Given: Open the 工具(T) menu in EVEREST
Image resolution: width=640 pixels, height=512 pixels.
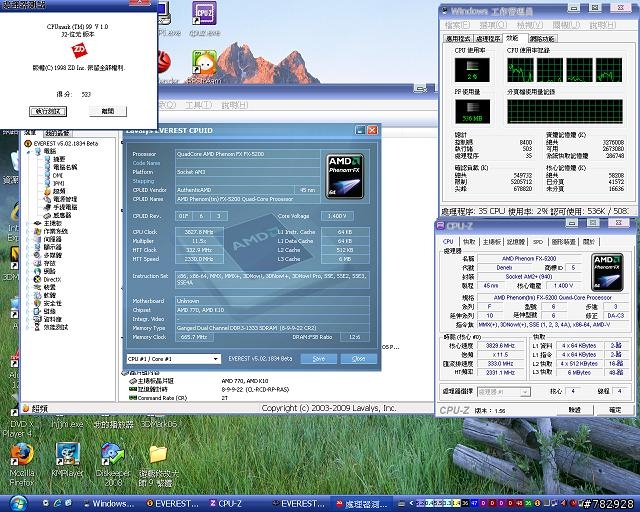Looking at the screenshot, I should click(x=199, y=105).
